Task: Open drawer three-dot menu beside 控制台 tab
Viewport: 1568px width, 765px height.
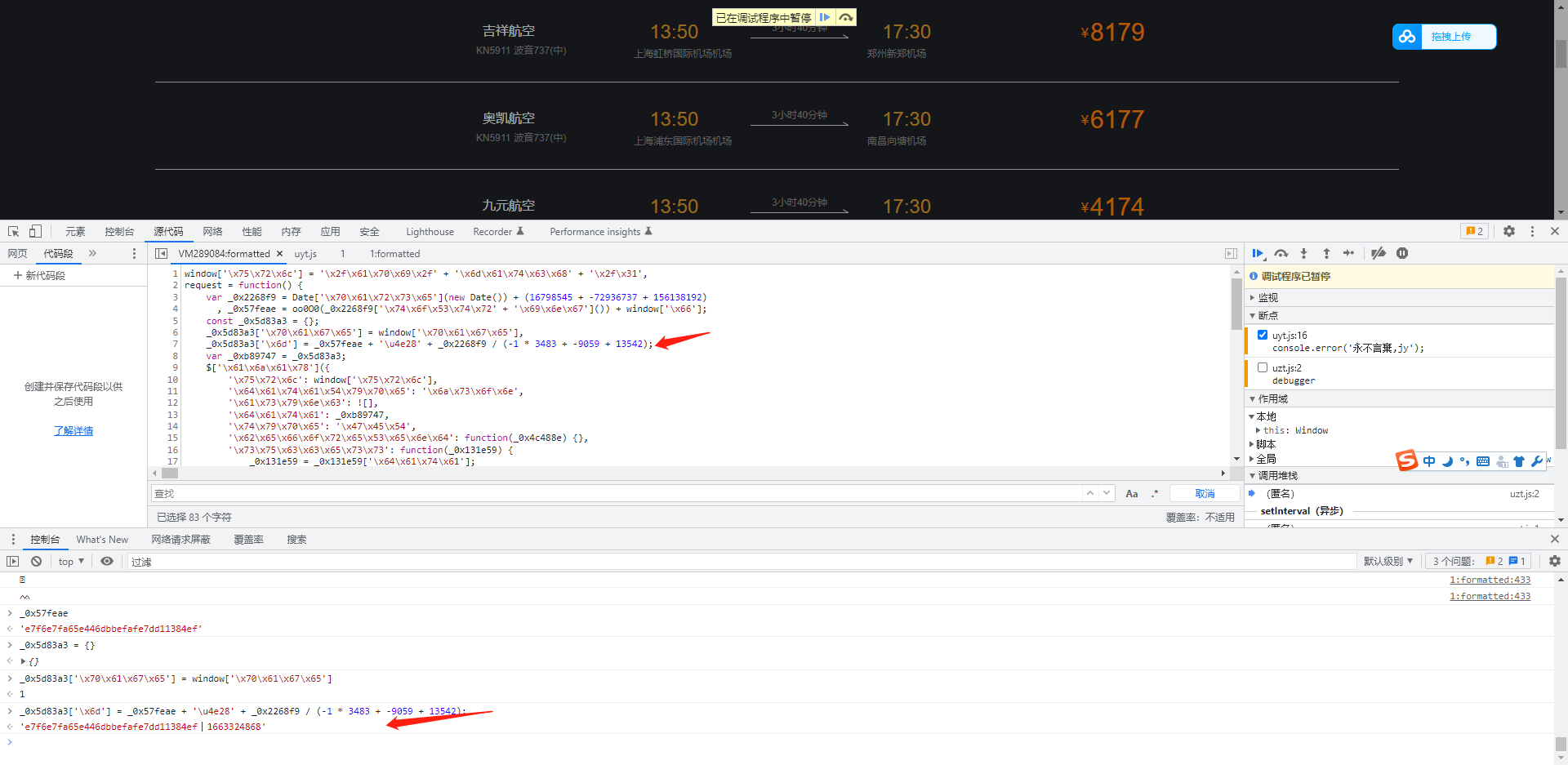Action: point(13,539)
